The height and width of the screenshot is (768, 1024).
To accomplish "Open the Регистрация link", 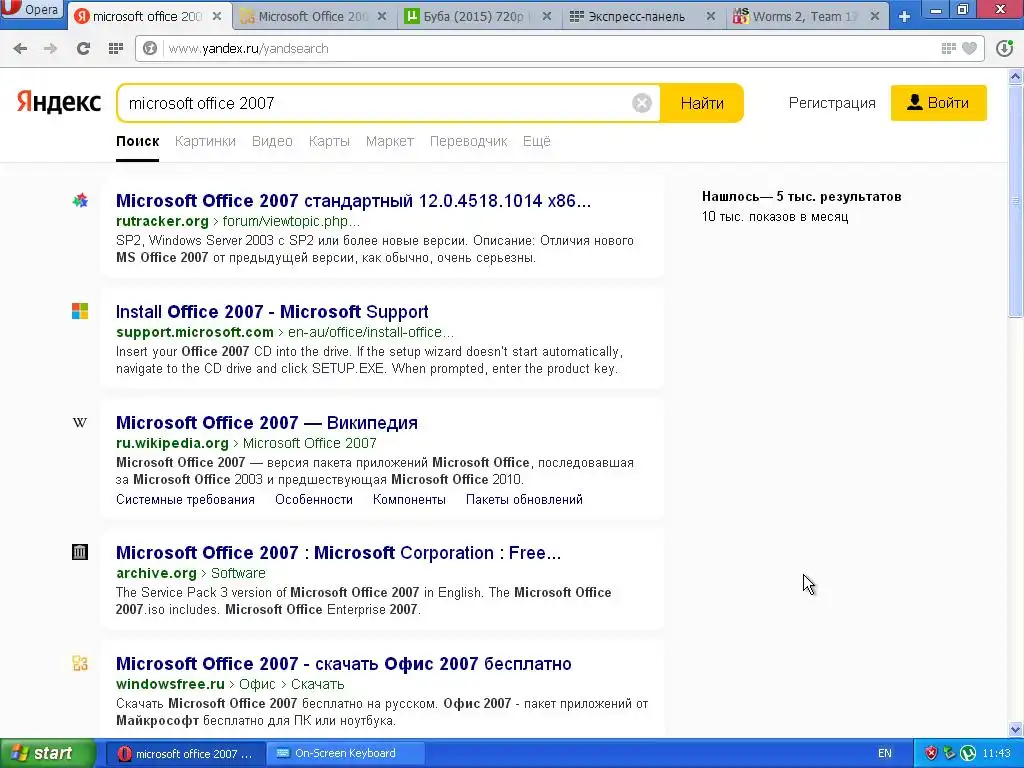I will click(832, 103).
